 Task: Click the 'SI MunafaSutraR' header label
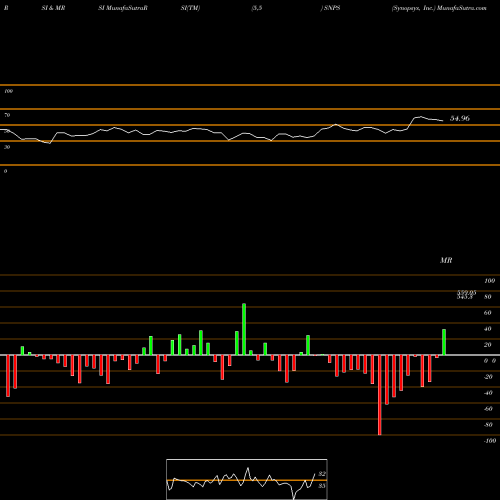coord(123,8)
